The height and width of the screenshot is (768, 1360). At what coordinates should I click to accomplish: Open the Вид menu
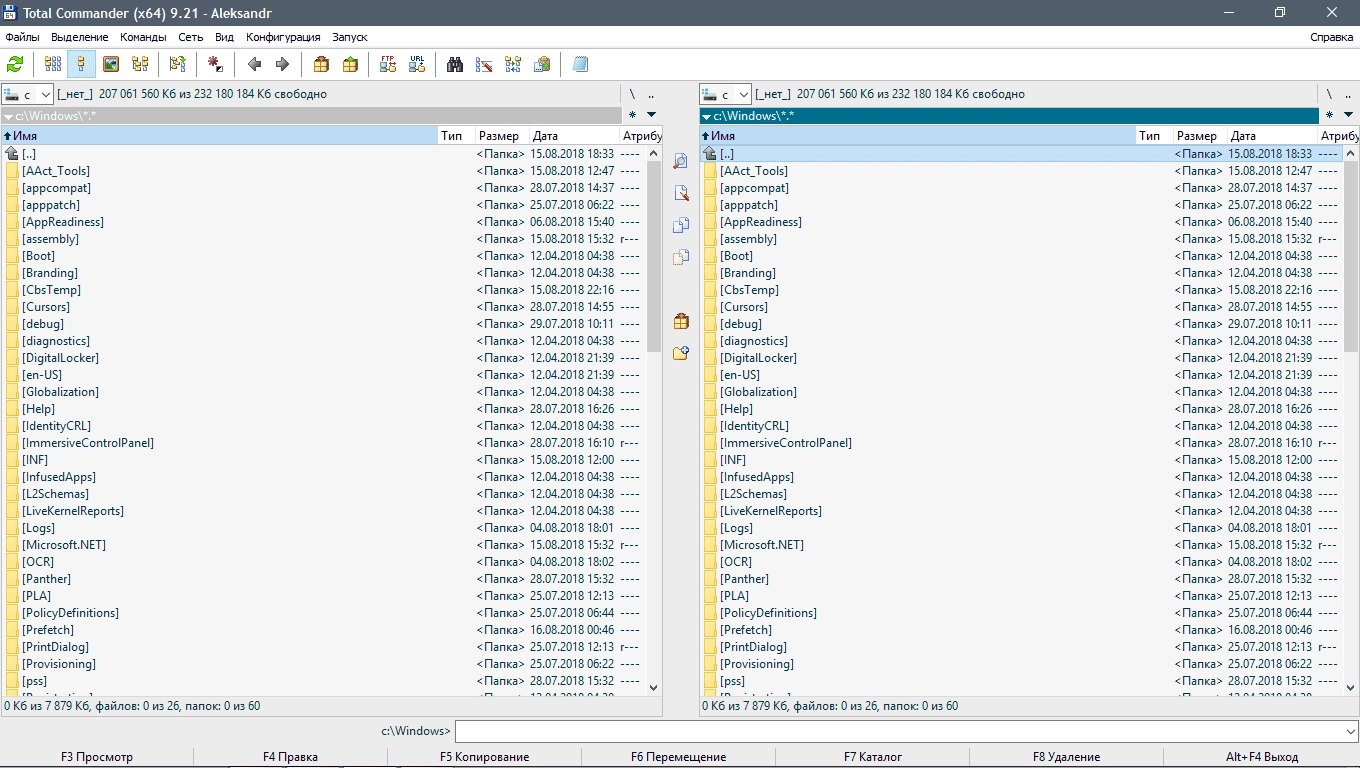224,37
